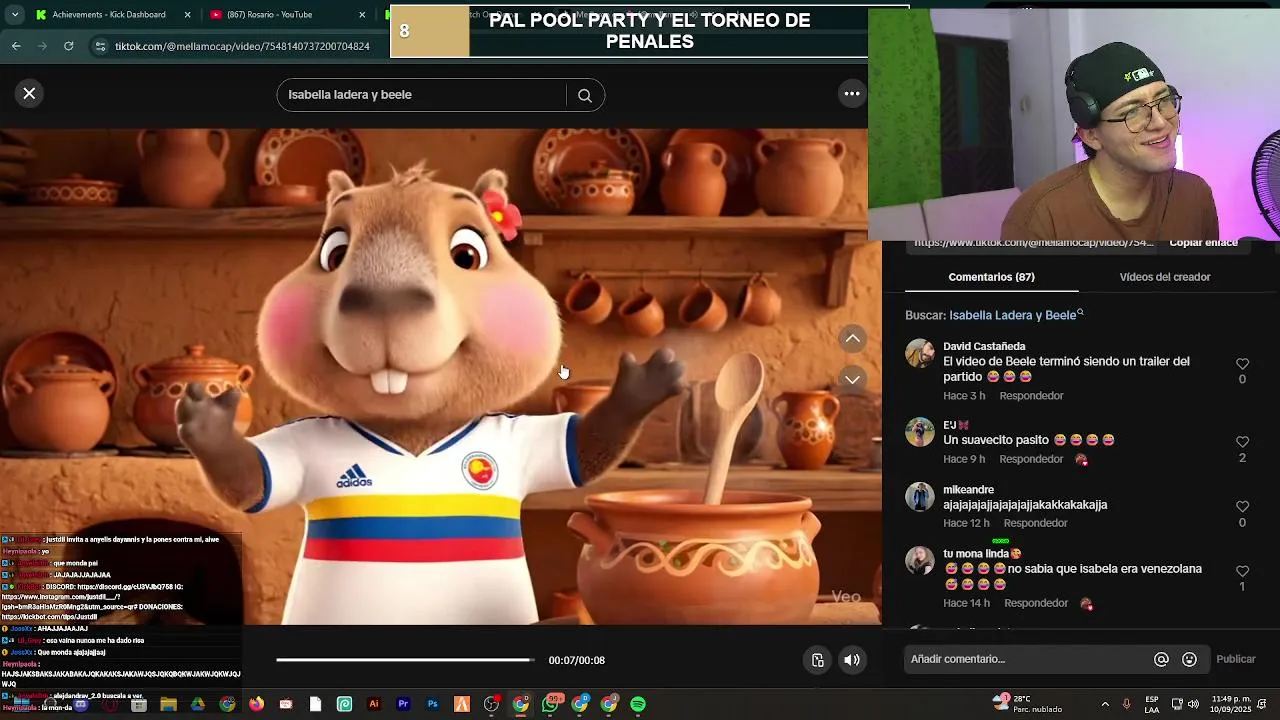Open the browser tab search dropdown
The image size is (1280, 720).
[x=14, y=15]
